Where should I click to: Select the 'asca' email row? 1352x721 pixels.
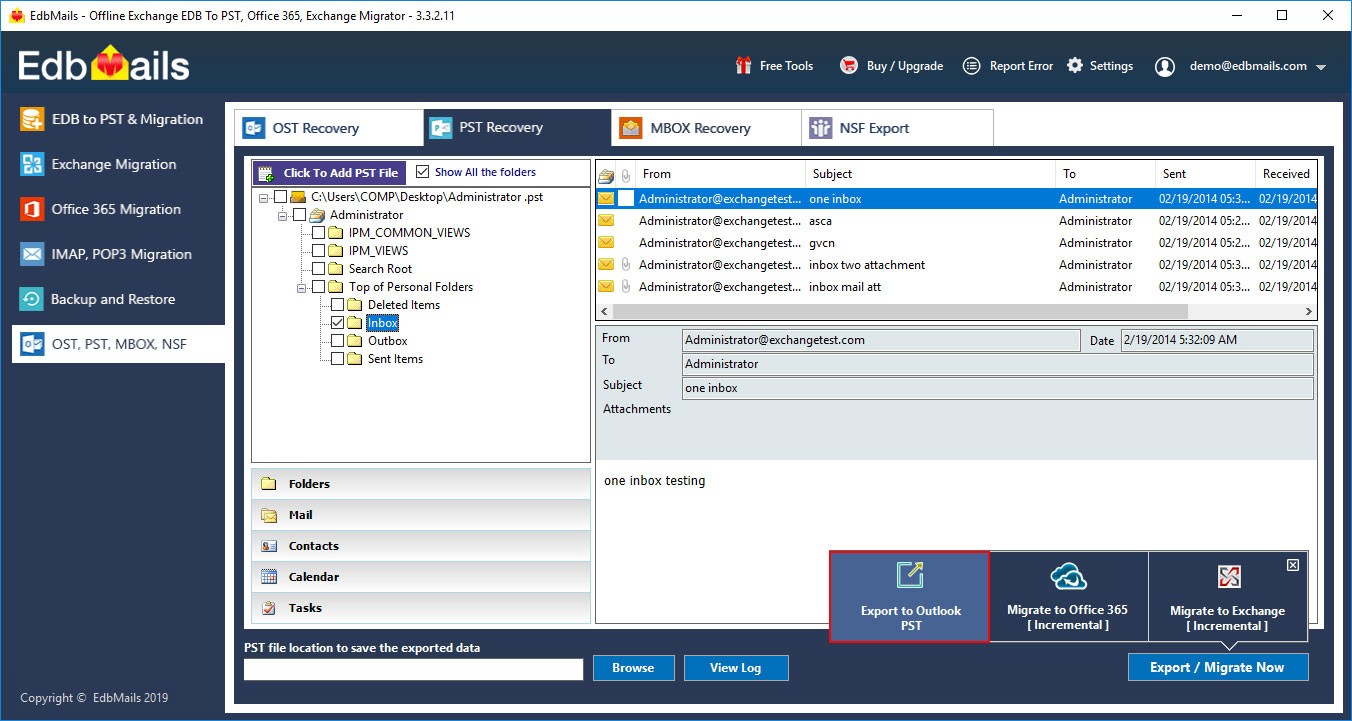click(956, 221)
